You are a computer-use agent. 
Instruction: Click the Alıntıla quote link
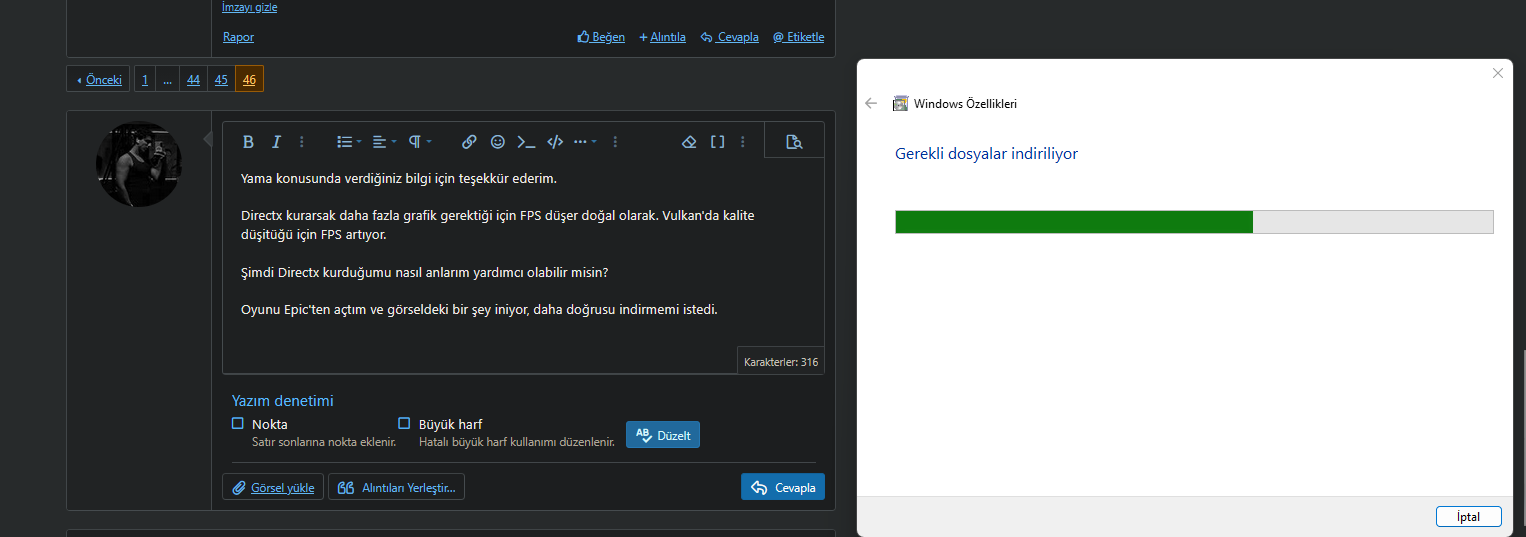click(662, 37)
